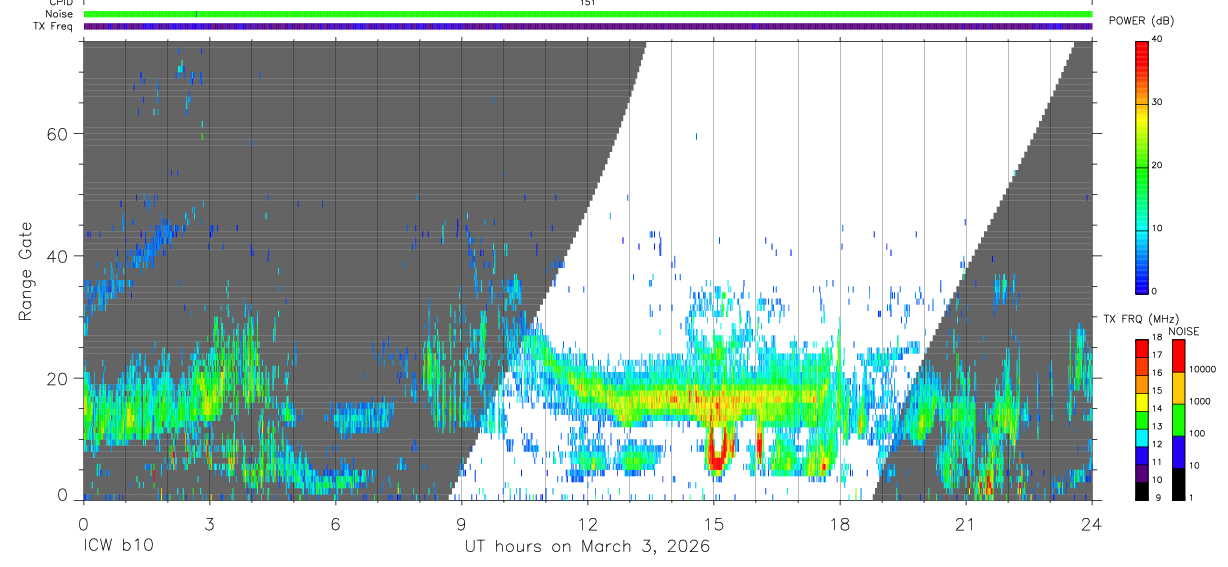Click the '21' UT hour tick label
This screenshot has width=1228, height=567.
click(966, 523)
